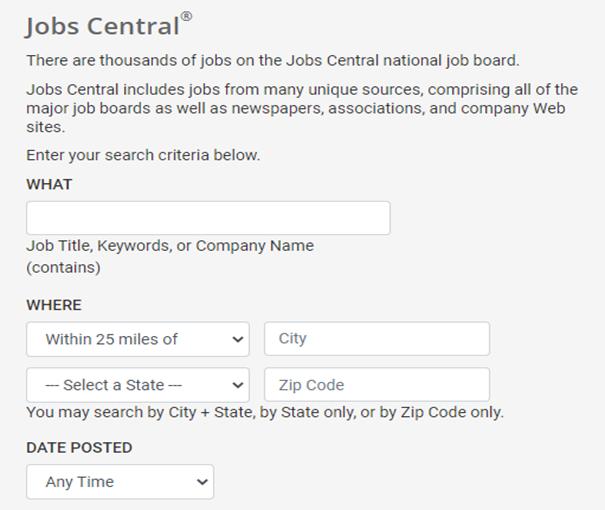Click the WHERE section label
The width and height of the screenshot is (605, 510).
click(x=54, y=305)
